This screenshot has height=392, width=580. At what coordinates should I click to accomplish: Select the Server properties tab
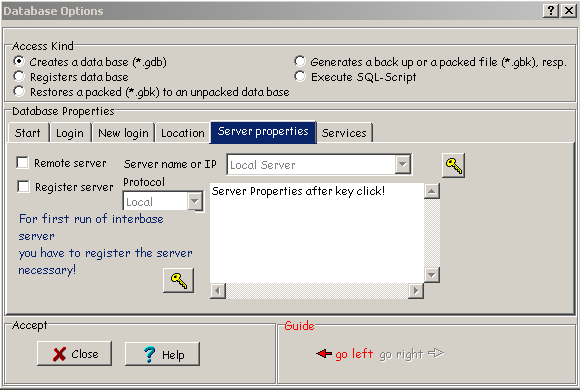click(x=263, y=132)
